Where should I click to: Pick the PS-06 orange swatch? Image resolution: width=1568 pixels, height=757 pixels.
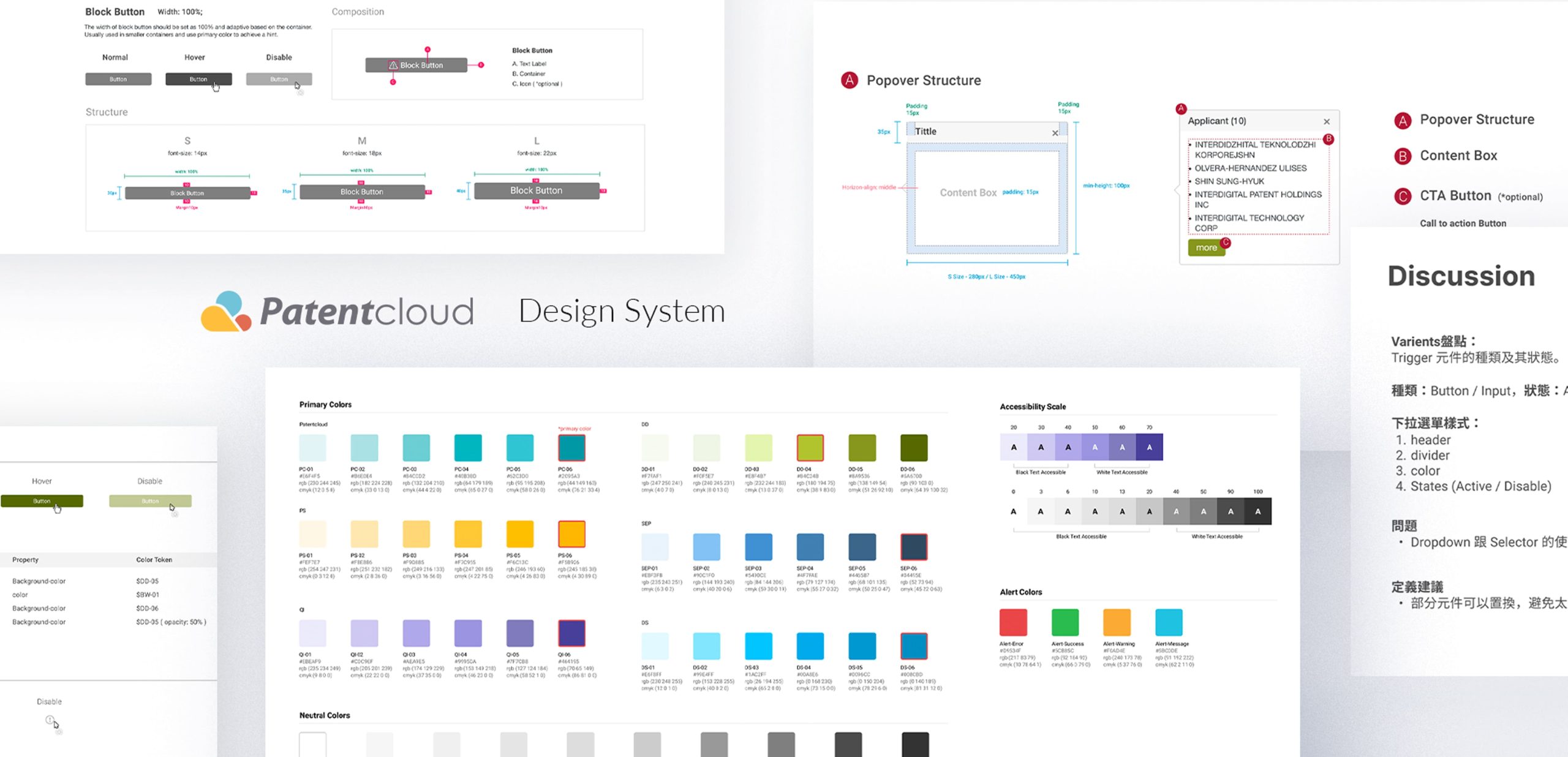[x=571, y=534]
